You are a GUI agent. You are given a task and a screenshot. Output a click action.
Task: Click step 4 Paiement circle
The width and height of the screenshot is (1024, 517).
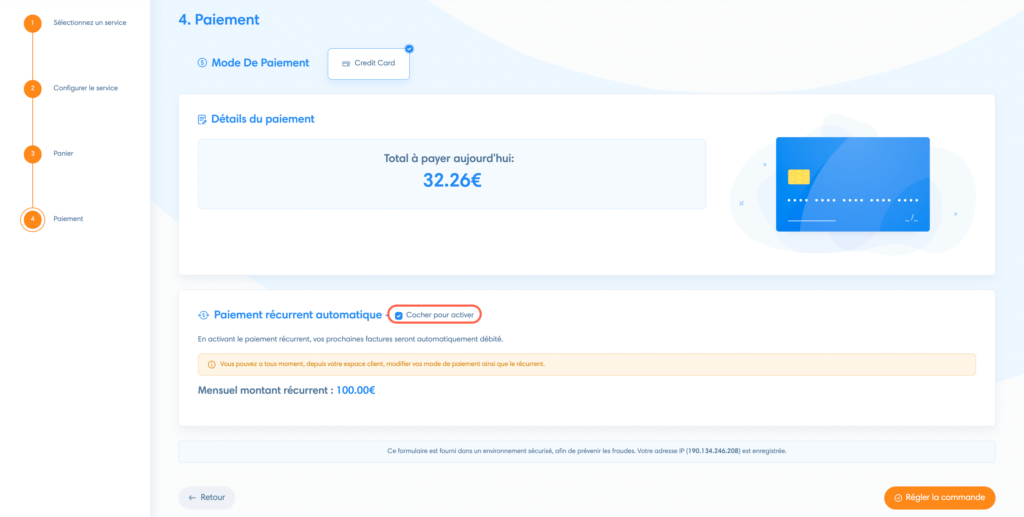[x=32, y=219]
